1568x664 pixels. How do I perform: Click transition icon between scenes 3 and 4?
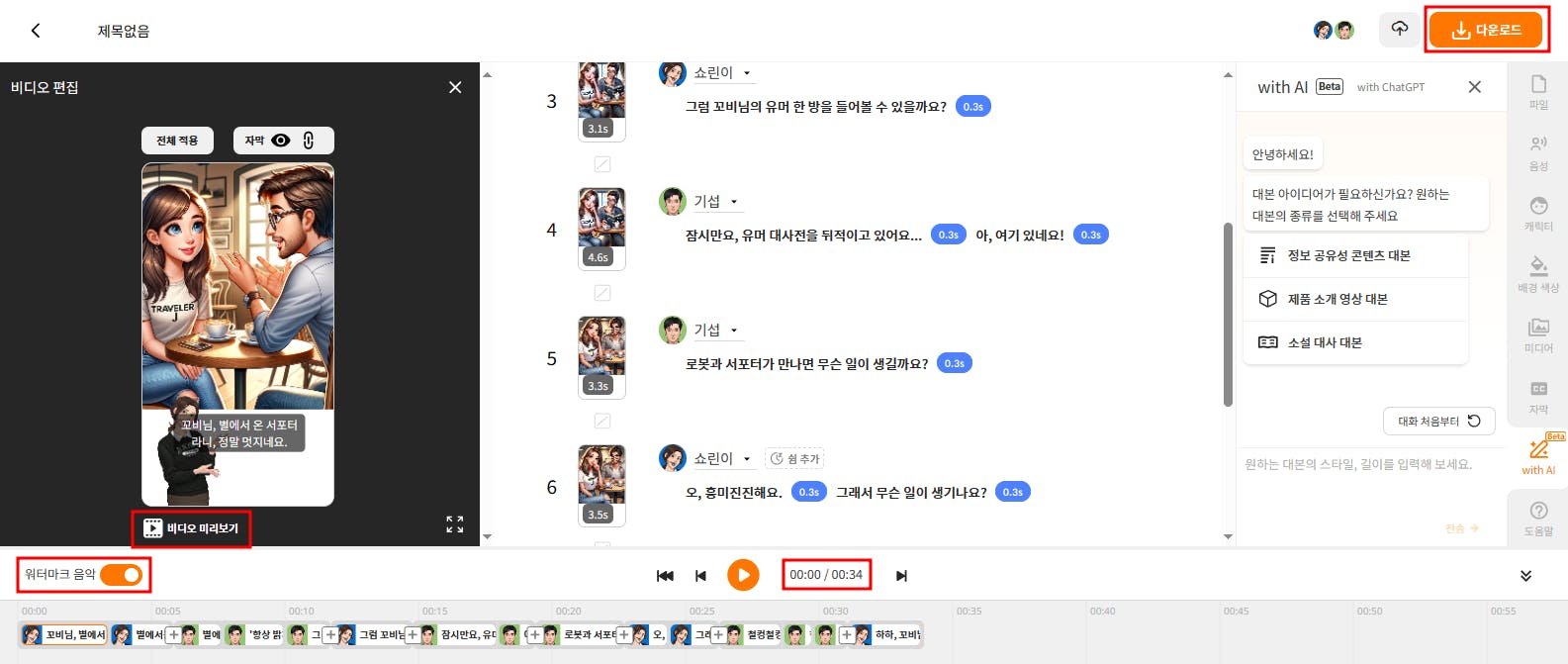click(x=602, y=164)
